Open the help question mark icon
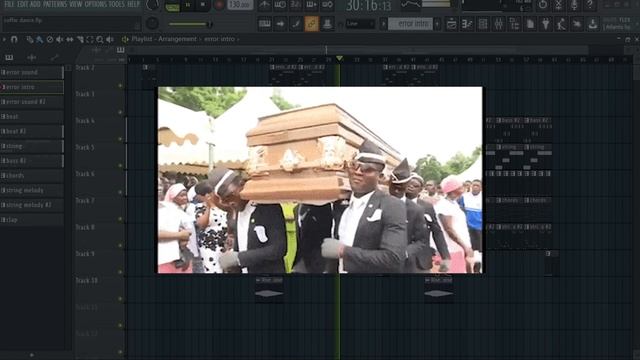 (590, 5)
